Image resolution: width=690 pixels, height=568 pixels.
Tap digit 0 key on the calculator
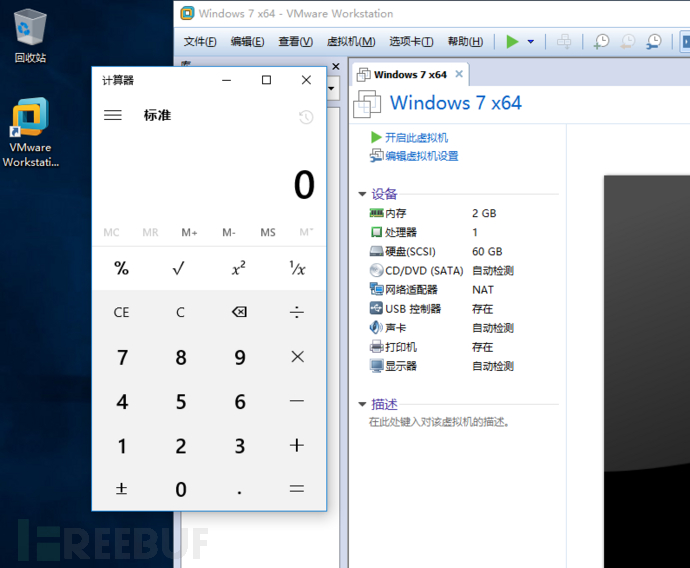click(x=180, y=489)
